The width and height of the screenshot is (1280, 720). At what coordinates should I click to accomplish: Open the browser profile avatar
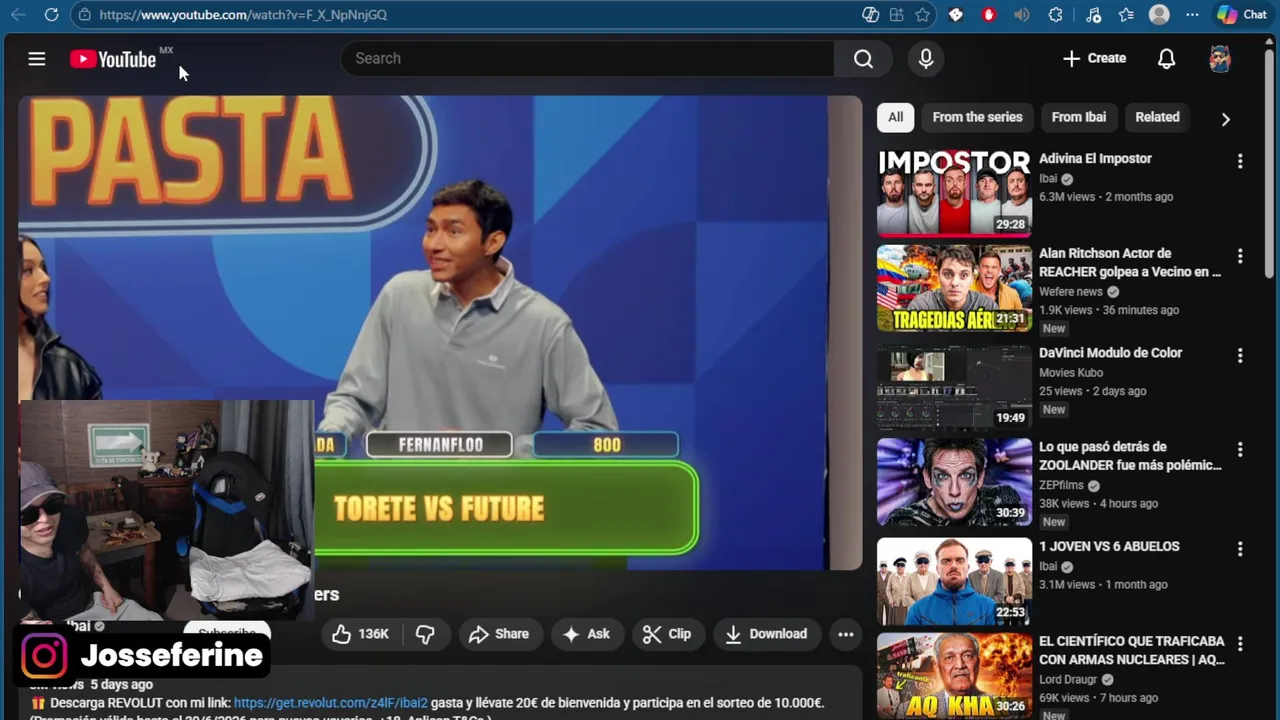coord(1159,15)
